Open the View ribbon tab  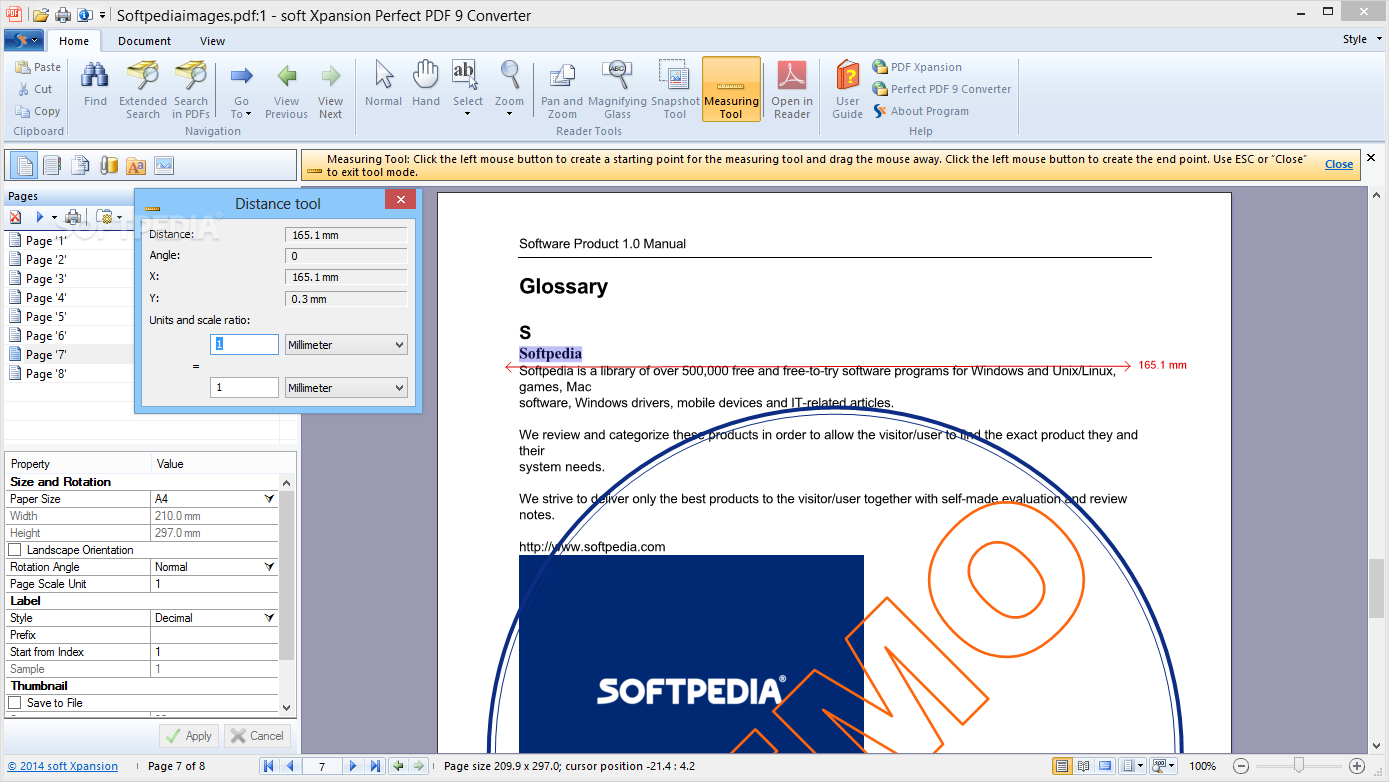212,41
